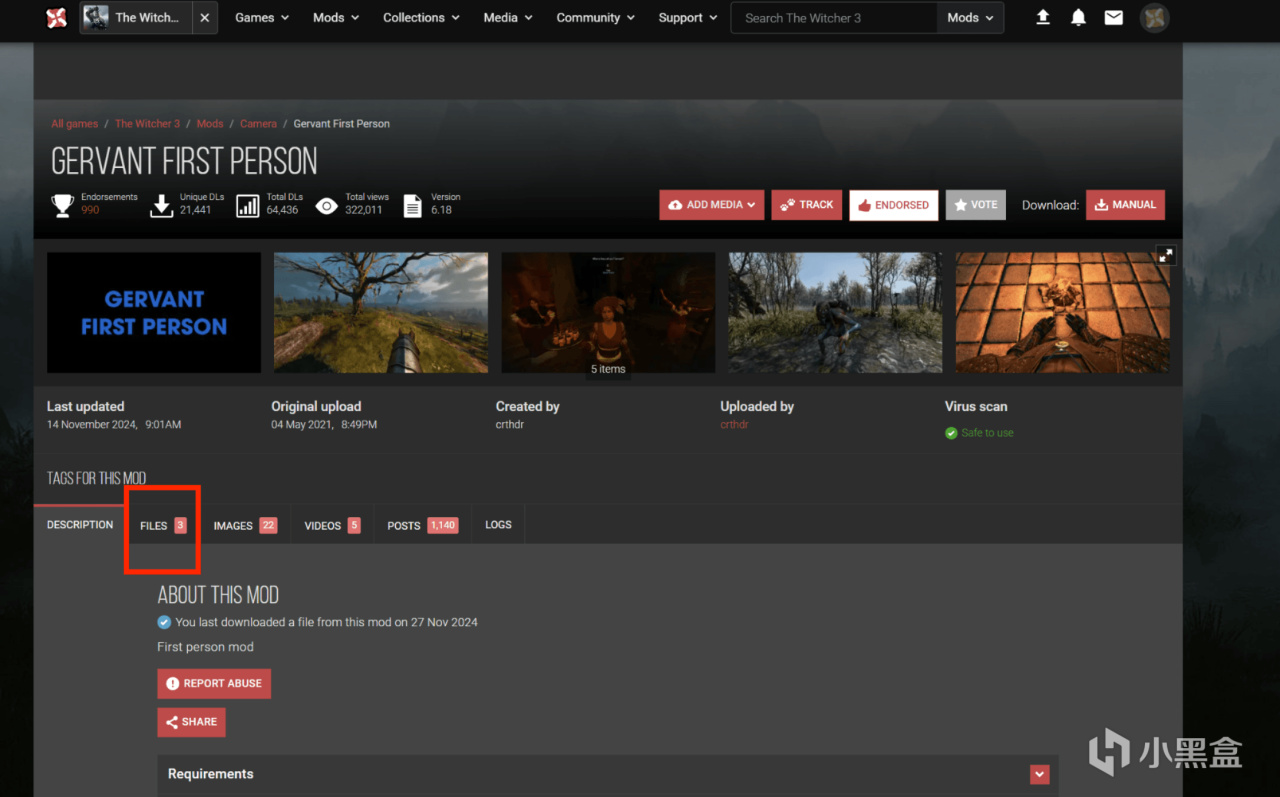The width and height of the screenshot is (1280, 797).
Task: Open the swamp forest screenshot thumbnail
Action: pyautogui.click(x=835, y=312)
